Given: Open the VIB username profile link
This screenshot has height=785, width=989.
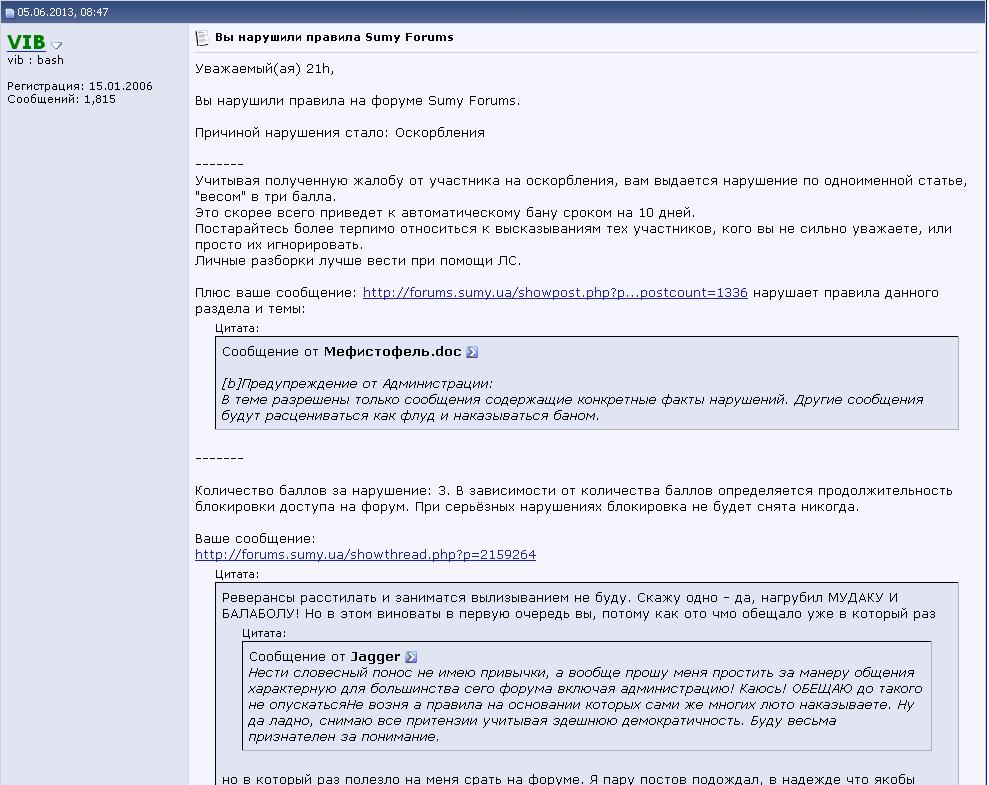Looking at the screenshot, I should [26, 42].
